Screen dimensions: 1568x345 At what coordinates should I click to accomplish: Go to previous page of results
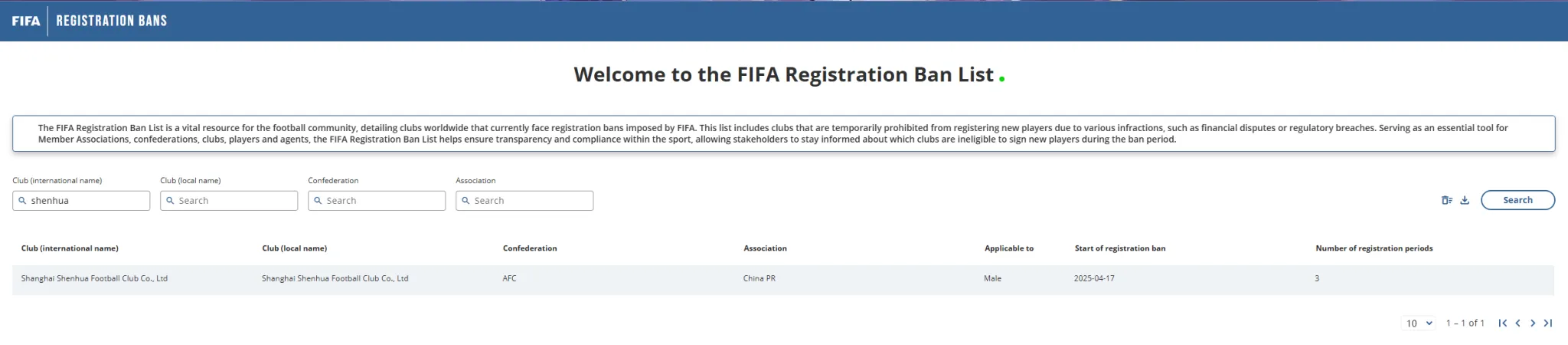(x=1517, y=323)
